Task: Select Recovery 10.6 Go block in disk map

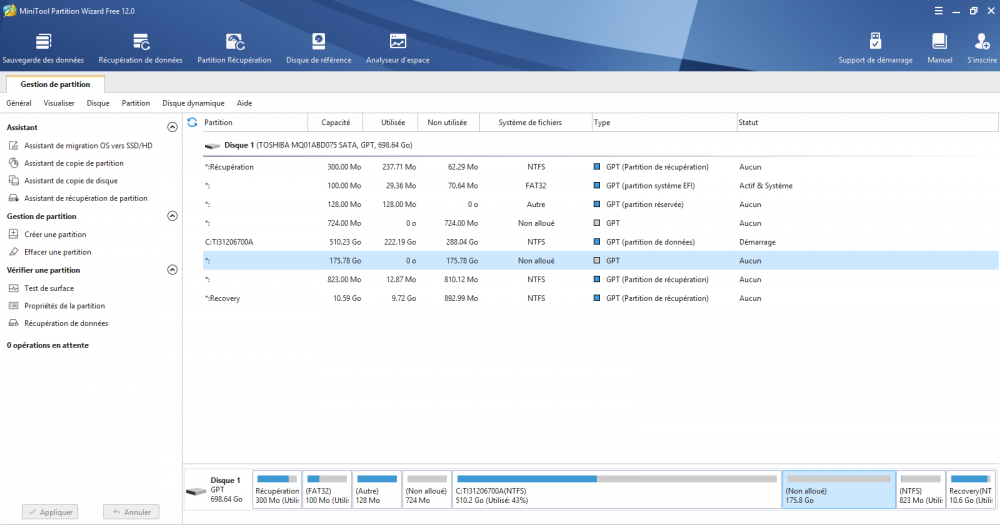Action: pyautogui.click(x=970, y=490)
